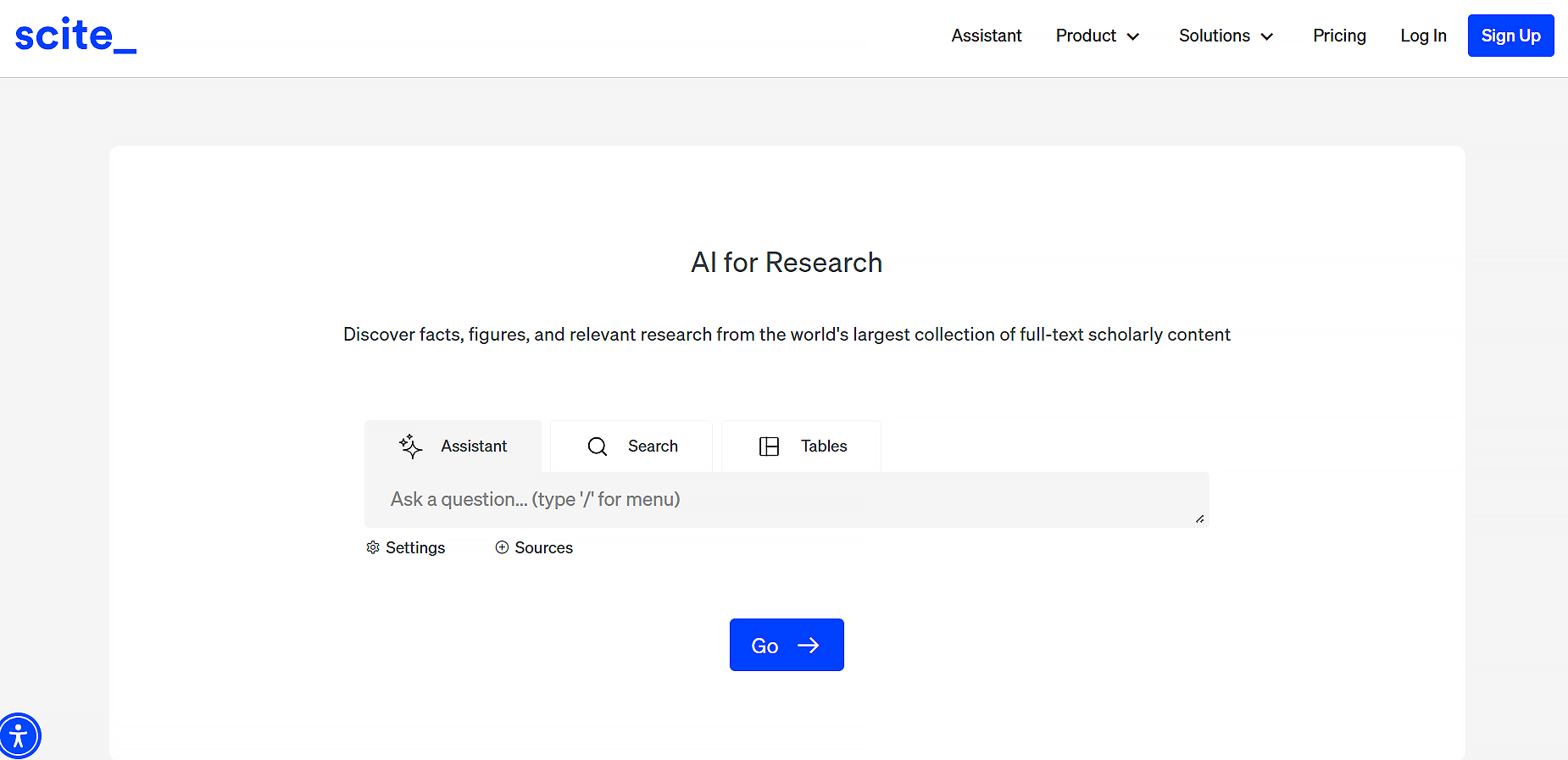The width and height of the screenshot is (1568, 760).
Task: Click the Settings gear icon
Action: point(373,547)
